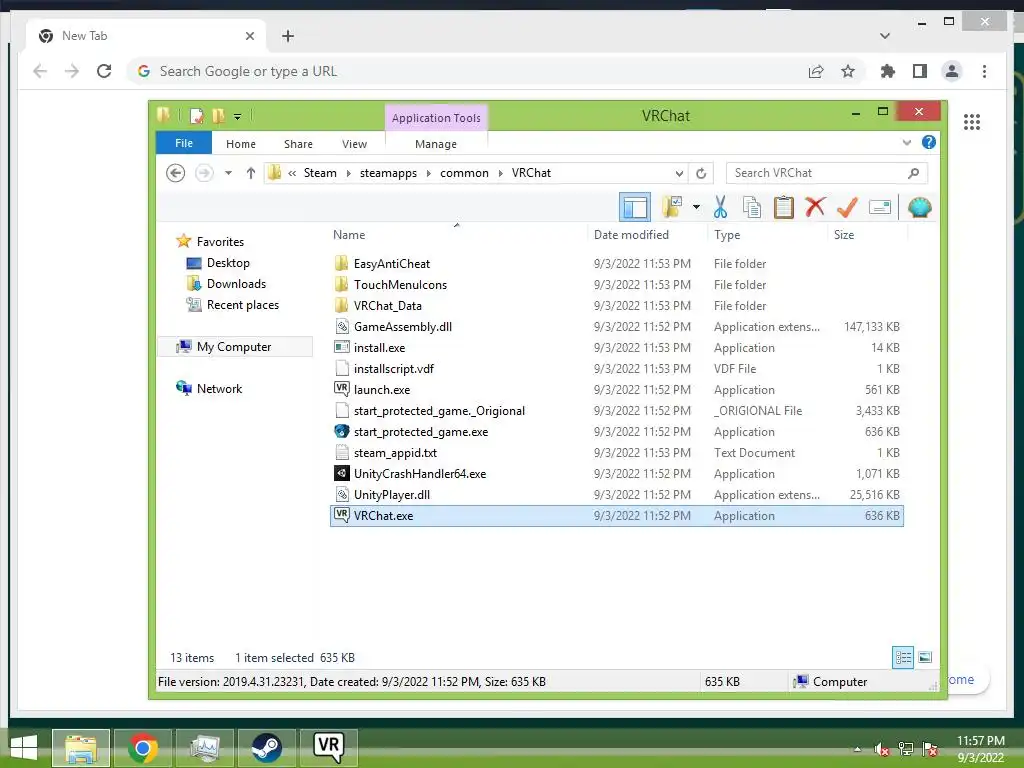Click the shell globe toolbar icon
This screenshot has height=768, width=1024.
coord(920,208)
